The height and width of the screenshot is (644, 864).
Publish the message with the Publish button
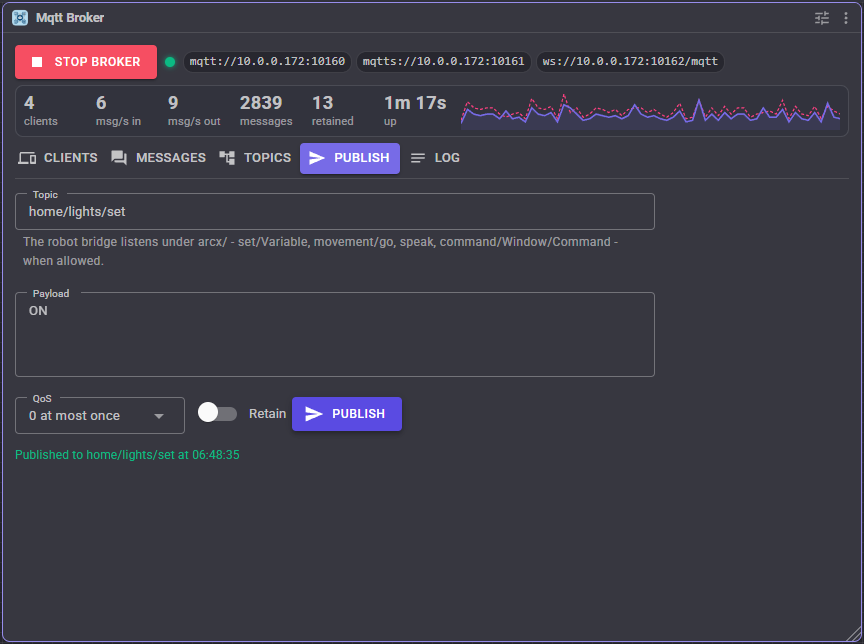(347, 414)
